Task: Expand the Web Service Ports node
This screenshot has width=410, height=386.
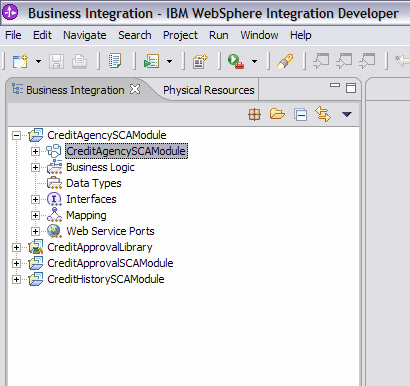Action: pyautogui.click(x=35, y=231)
